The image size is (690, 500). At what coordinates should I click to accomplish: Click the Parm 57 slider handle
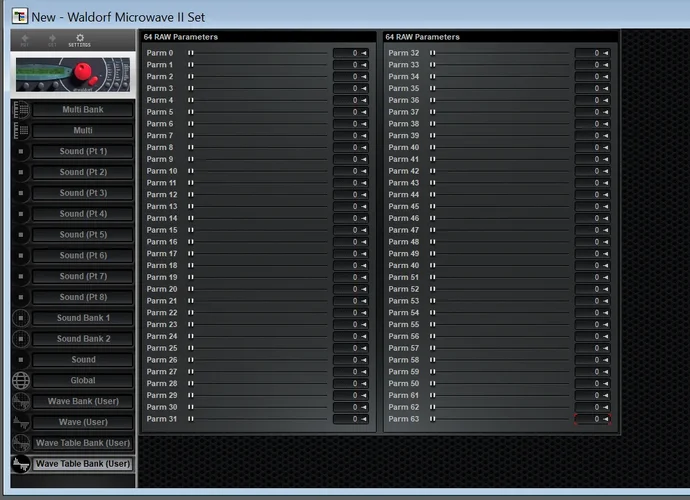click(x=433, y=348)
